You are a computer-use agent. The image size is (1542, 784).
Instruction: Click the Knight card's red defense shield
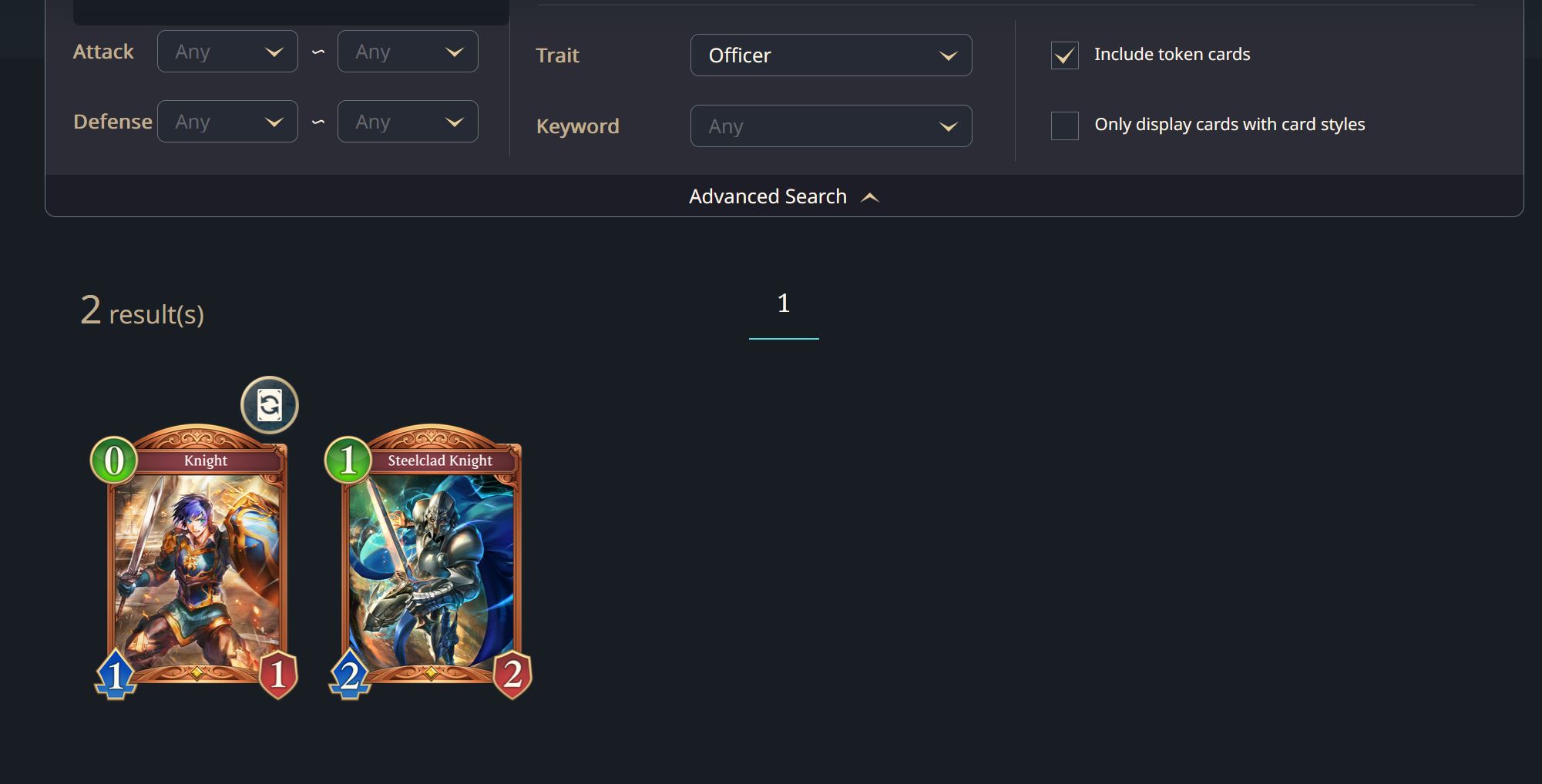(278, 675)
